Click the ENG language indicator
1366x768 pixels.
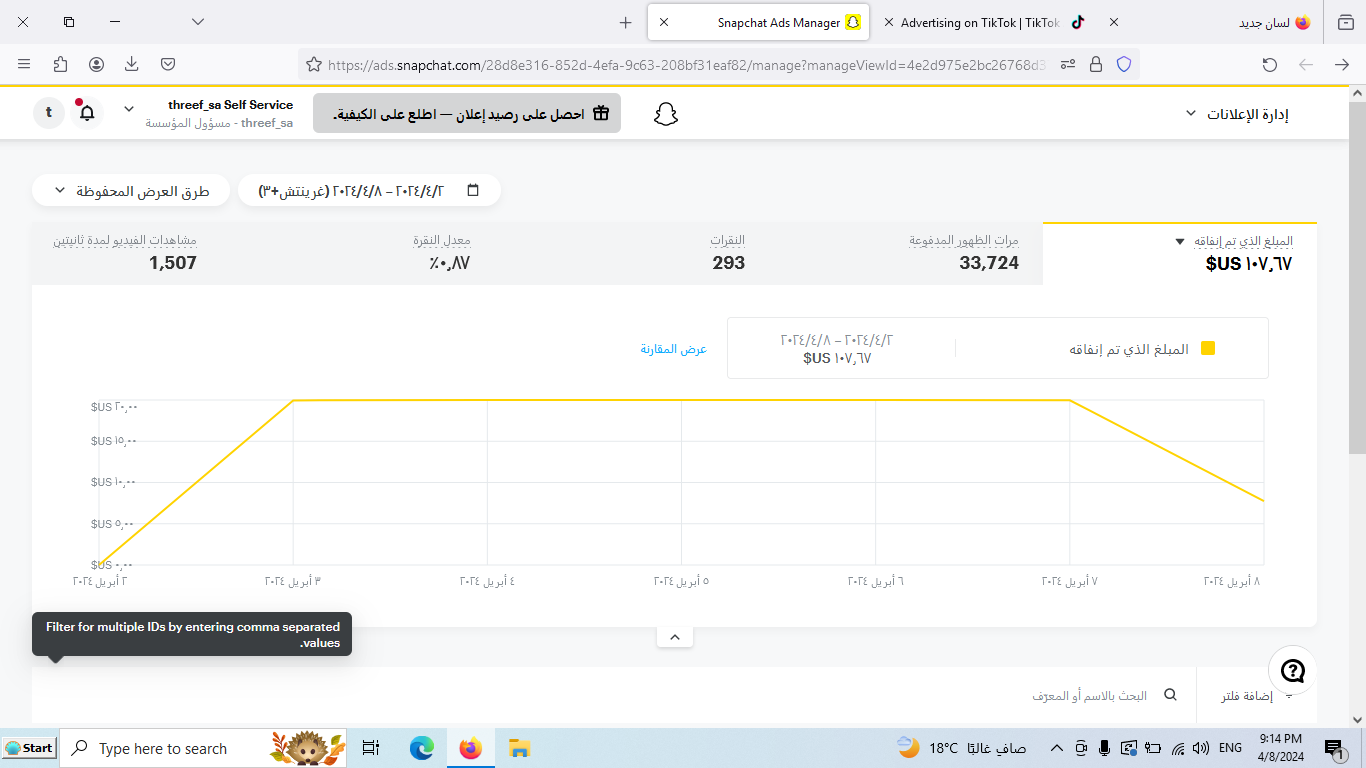pyautogui.click(x=1231, y=748)
